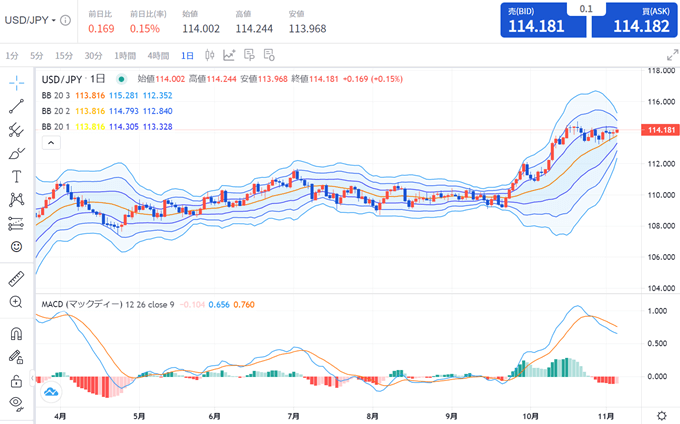The width and height of the screenshot is (680, 424).
Task: Open the emoji icons tool
Action: click(x=16, y=247)
